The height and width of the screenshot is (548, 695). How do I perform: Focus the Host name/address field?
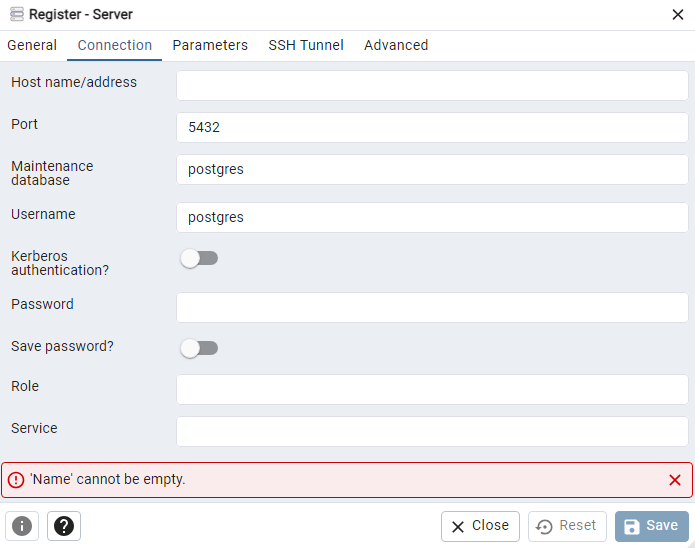point(432,85)
